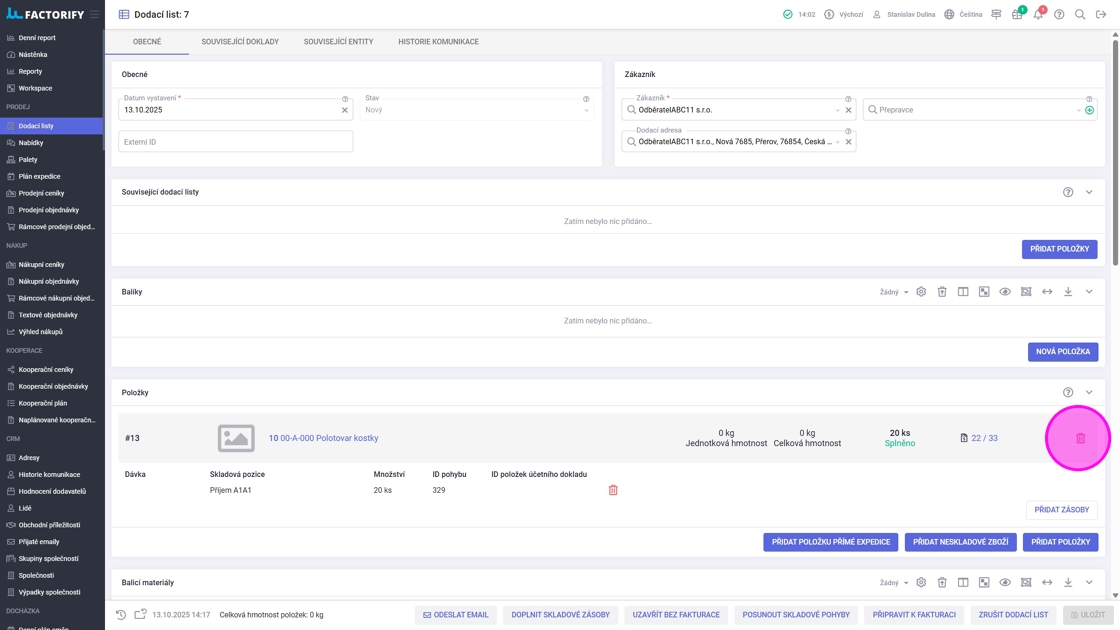
Task: Toggle the eye icon in the Balíky toolbar
Action: (1005, 292)
